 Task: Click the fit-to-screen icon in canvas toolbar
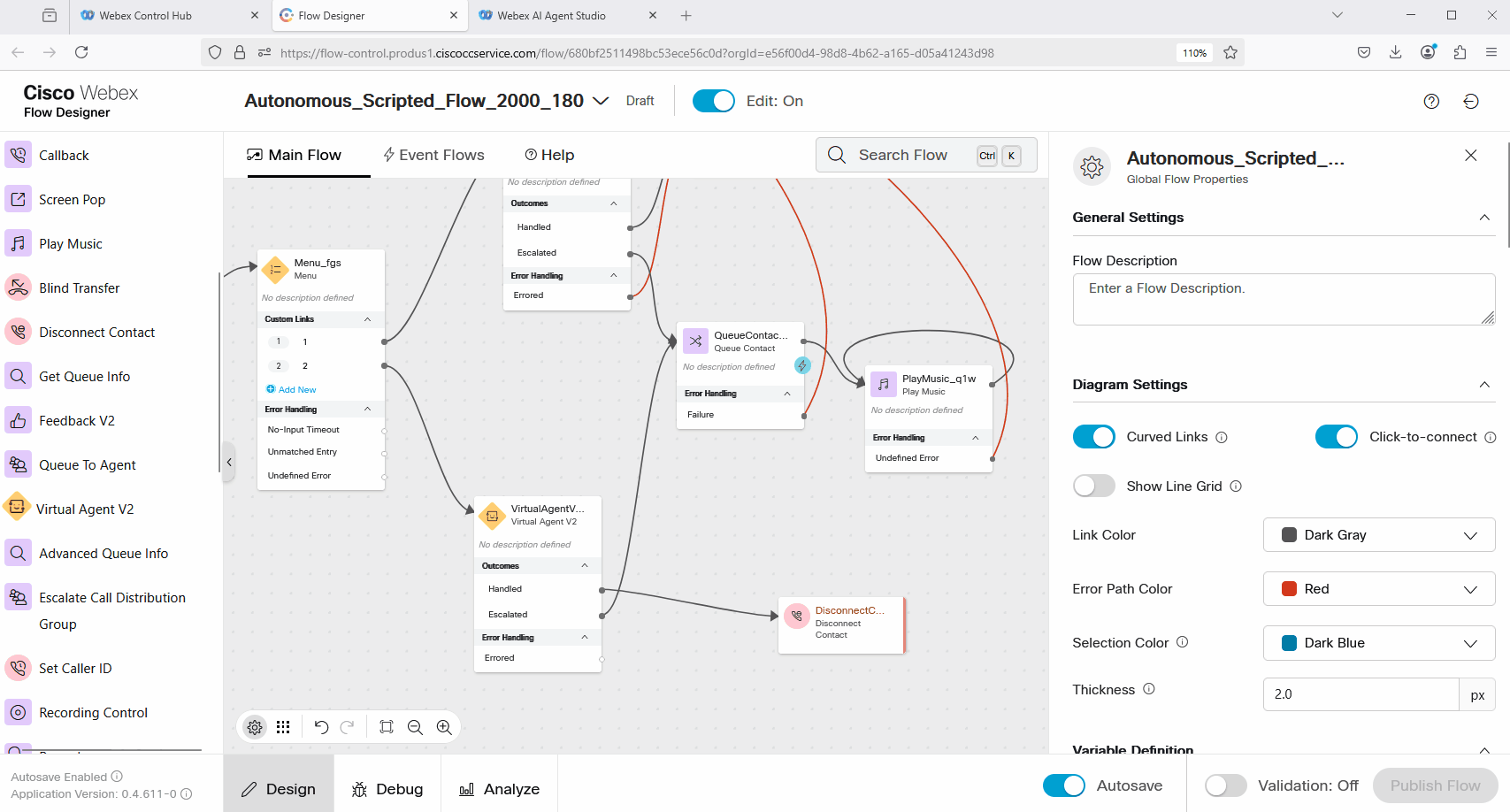(x=387, y=727)
